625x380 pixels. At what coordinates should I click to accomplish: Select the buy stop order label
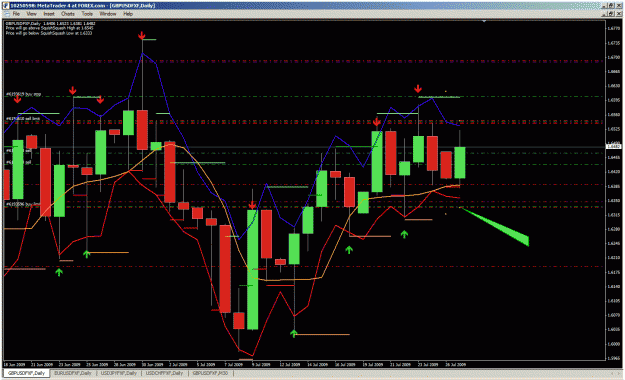coord(24,95)
